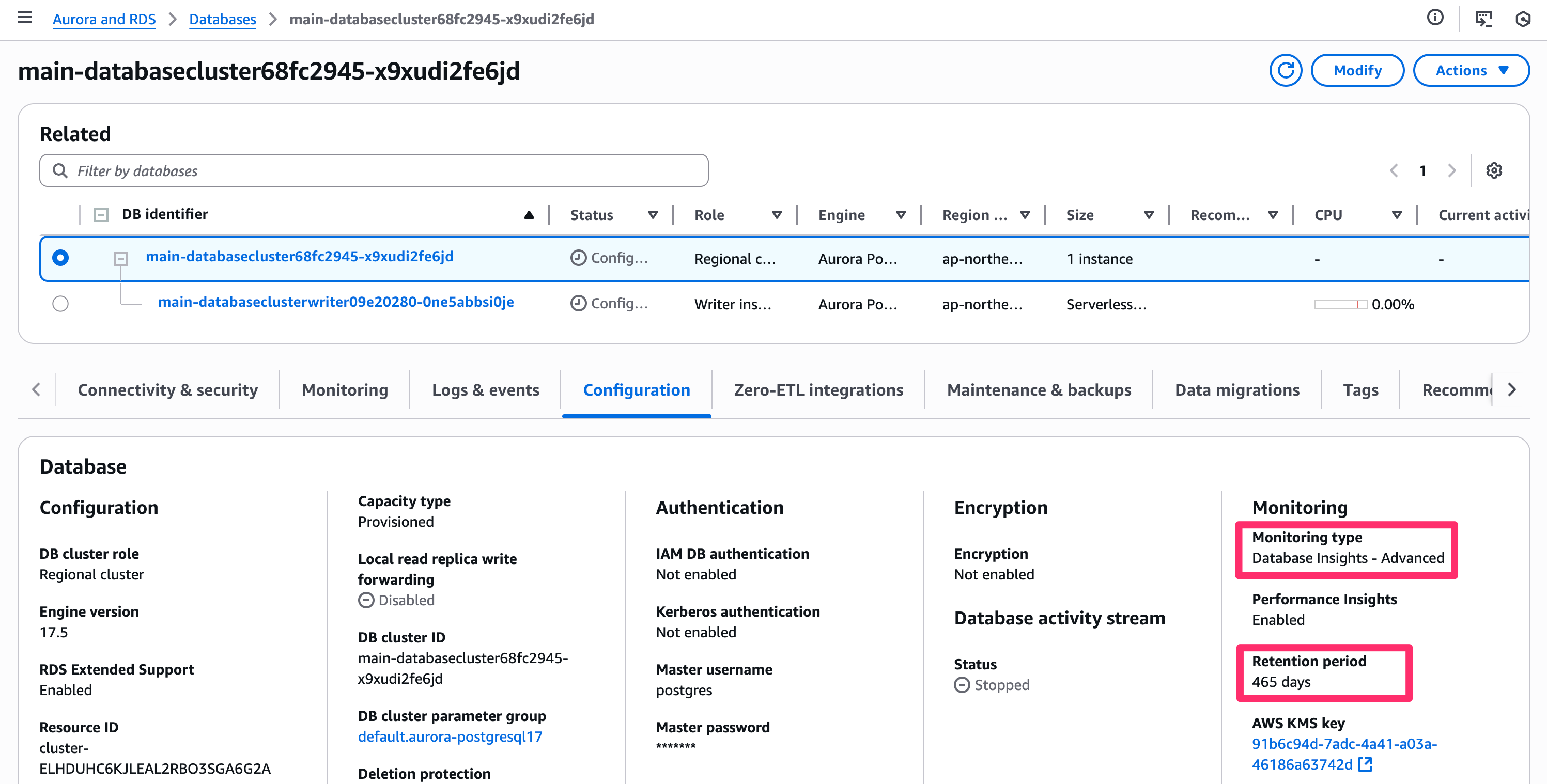Open the CloudShell icon in header
The height and width of the screenshot is (784, 1547).
point(1483,19)
